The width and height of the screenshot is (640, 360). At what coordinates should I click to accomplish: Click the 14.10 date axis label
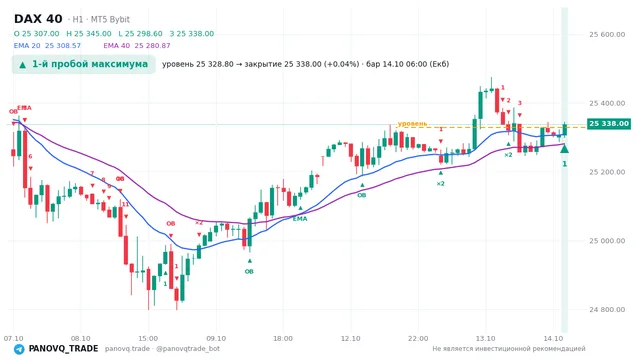point(553,338)
